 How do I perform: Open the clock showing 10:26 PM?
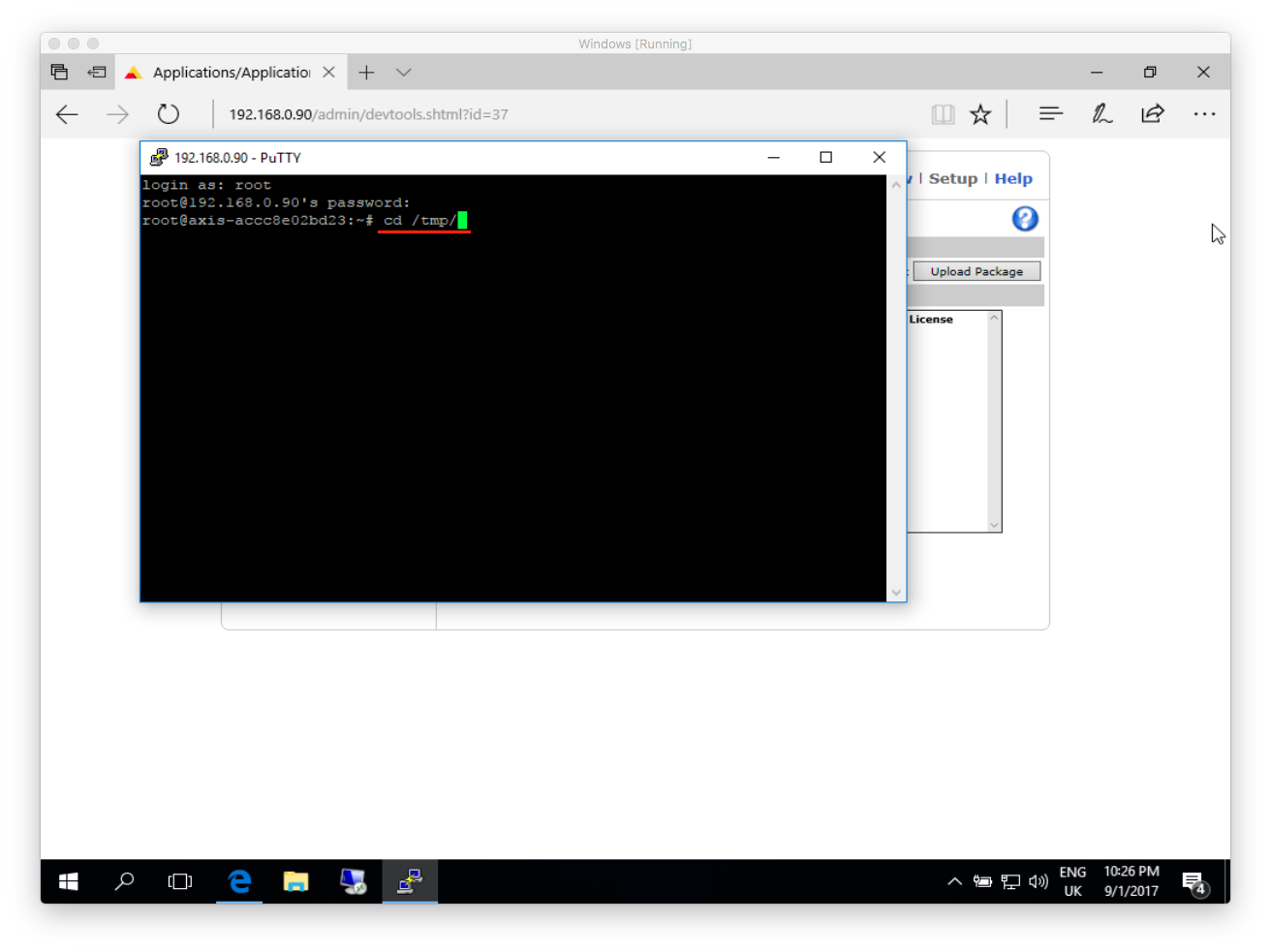[1131, 881]
